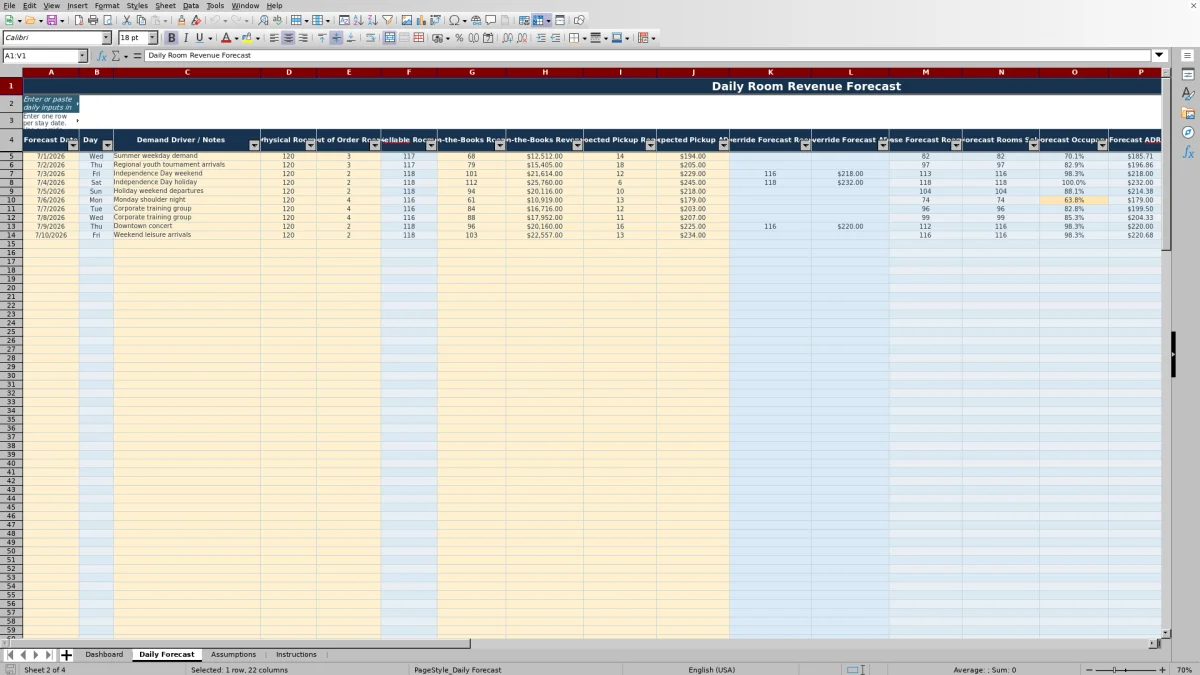Open Forecast Date column filter dropdown
1200x675 pixels.
[x=72, y=146]
